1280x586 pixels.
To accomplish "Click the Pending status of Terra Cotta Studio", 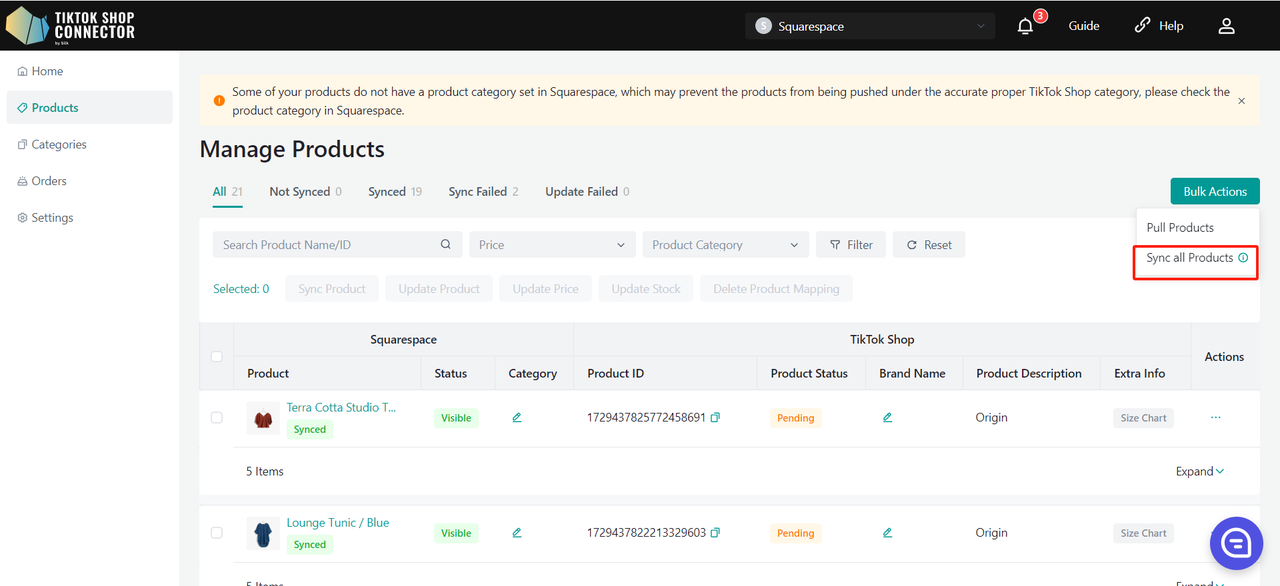I will [796, 418].
